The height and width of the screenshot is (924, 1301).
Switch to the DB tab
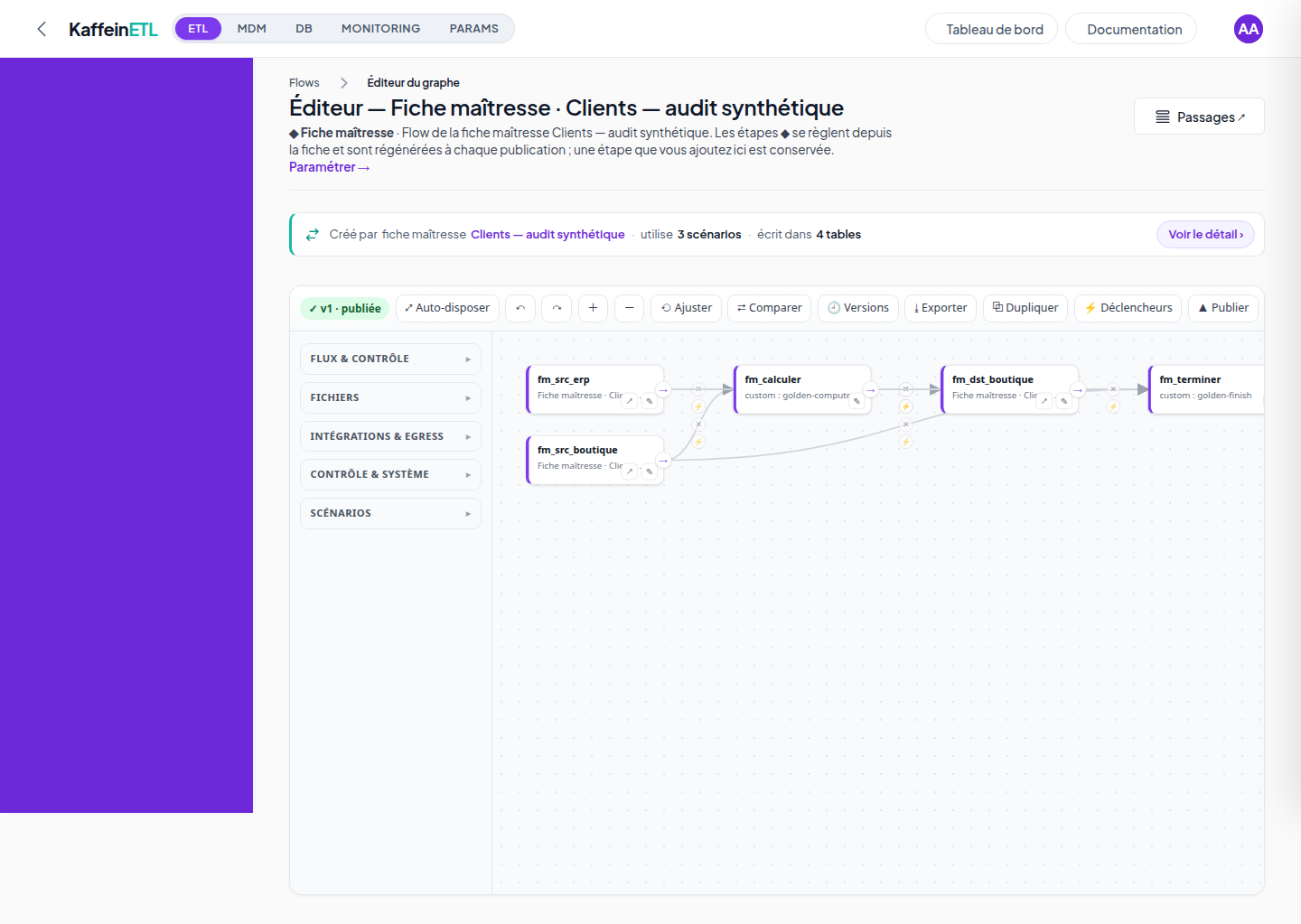[x=304, y=29]
